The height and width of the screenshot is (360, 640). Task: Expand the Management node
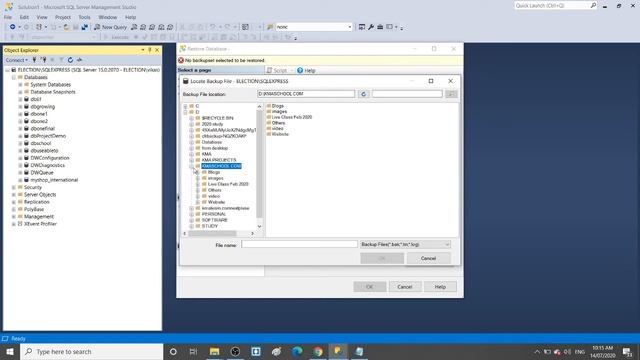13,217
